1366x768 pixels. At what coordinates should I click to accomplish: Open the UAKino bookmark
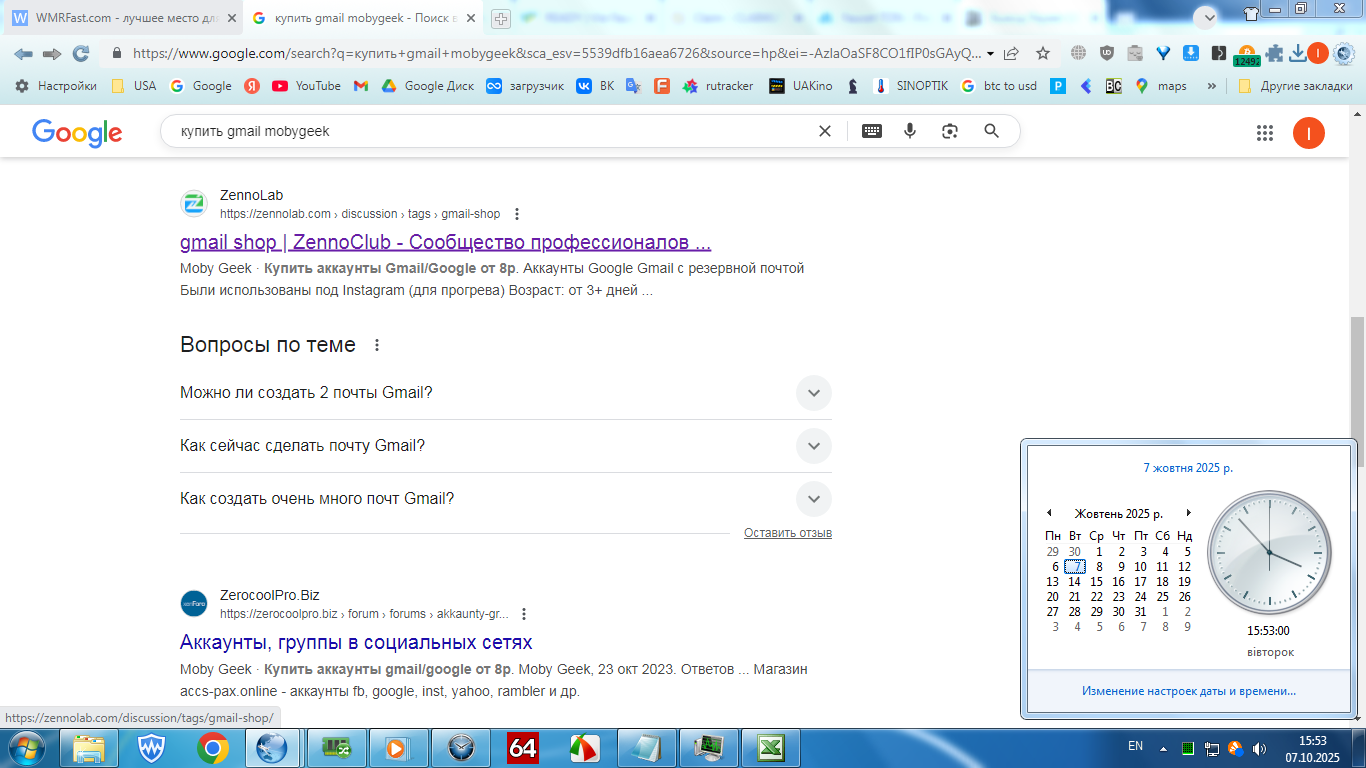click(801, 86)
